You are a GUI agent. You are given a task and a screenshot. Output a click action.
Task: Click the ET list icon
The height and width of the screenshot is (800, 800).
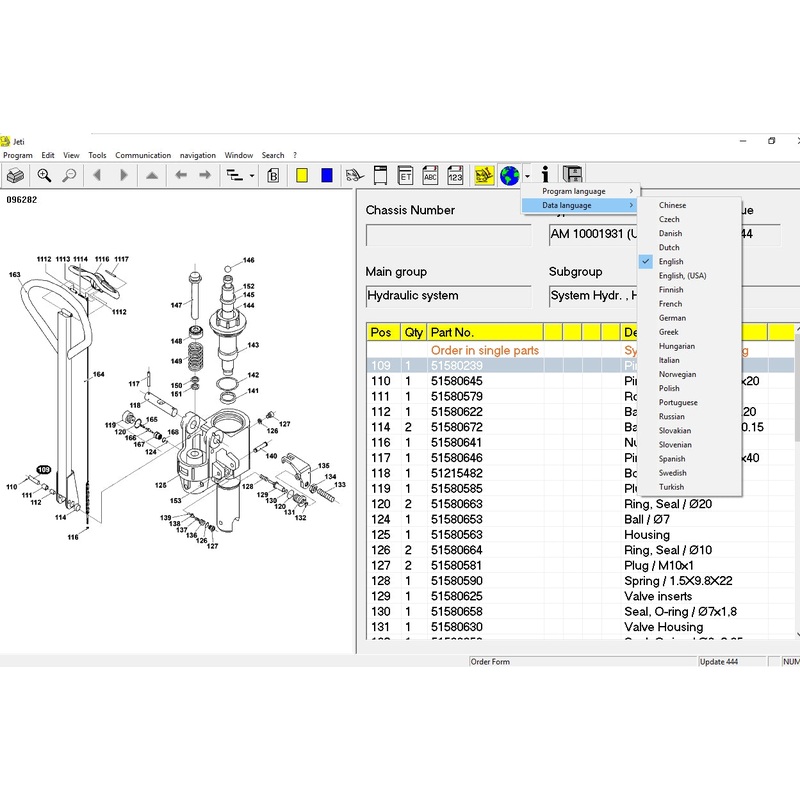pos(405,175)
